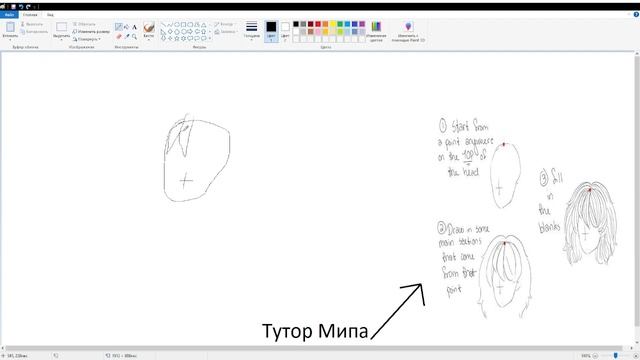Open Edit with Paint 3D

tap(408, 32)
